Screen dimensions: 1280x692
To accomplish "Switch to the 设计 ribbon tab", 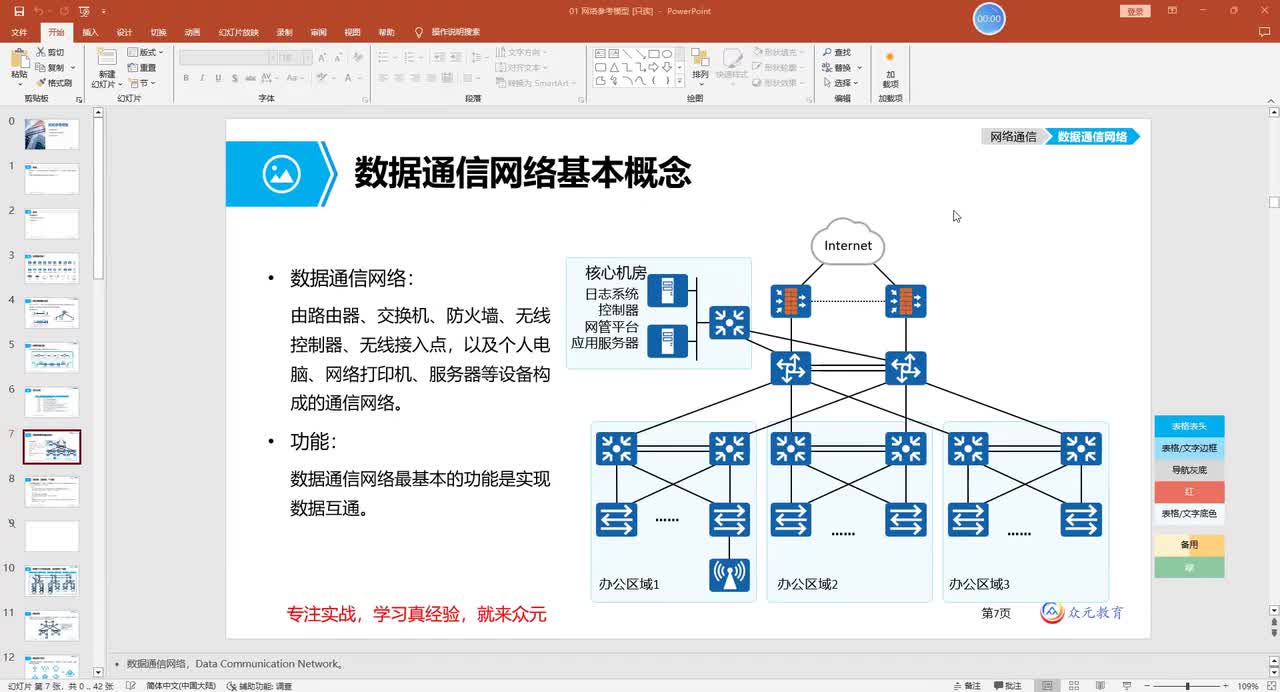I will (124, 32).
